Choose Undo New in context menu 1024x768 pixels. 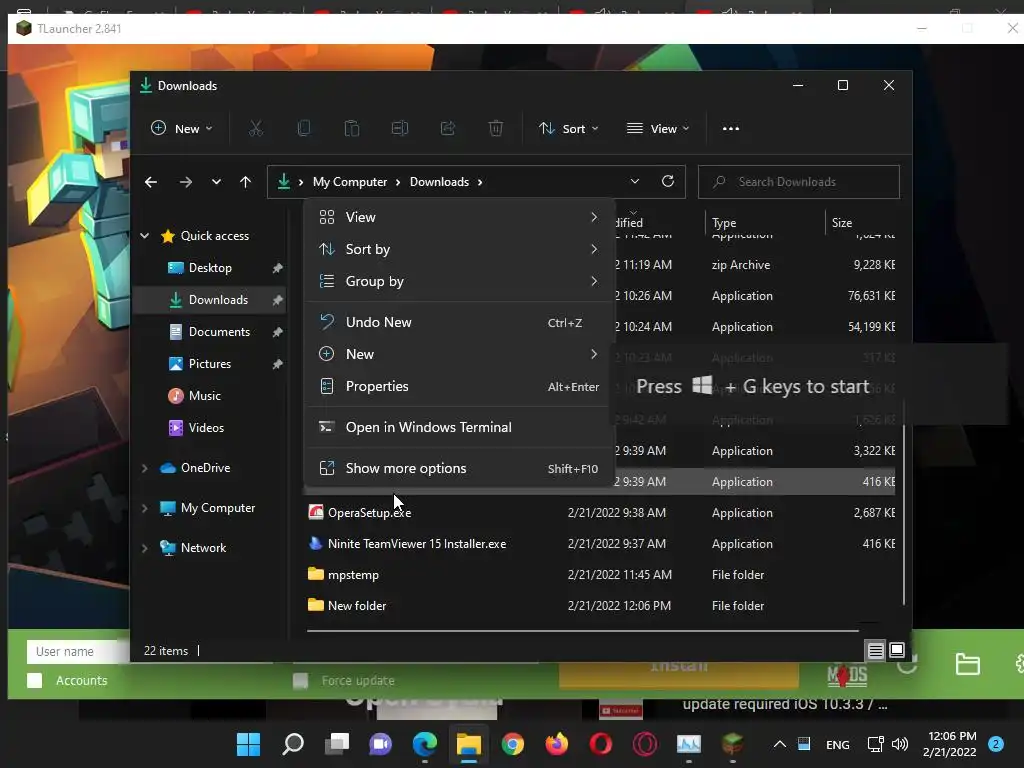(x=458, y=322)
